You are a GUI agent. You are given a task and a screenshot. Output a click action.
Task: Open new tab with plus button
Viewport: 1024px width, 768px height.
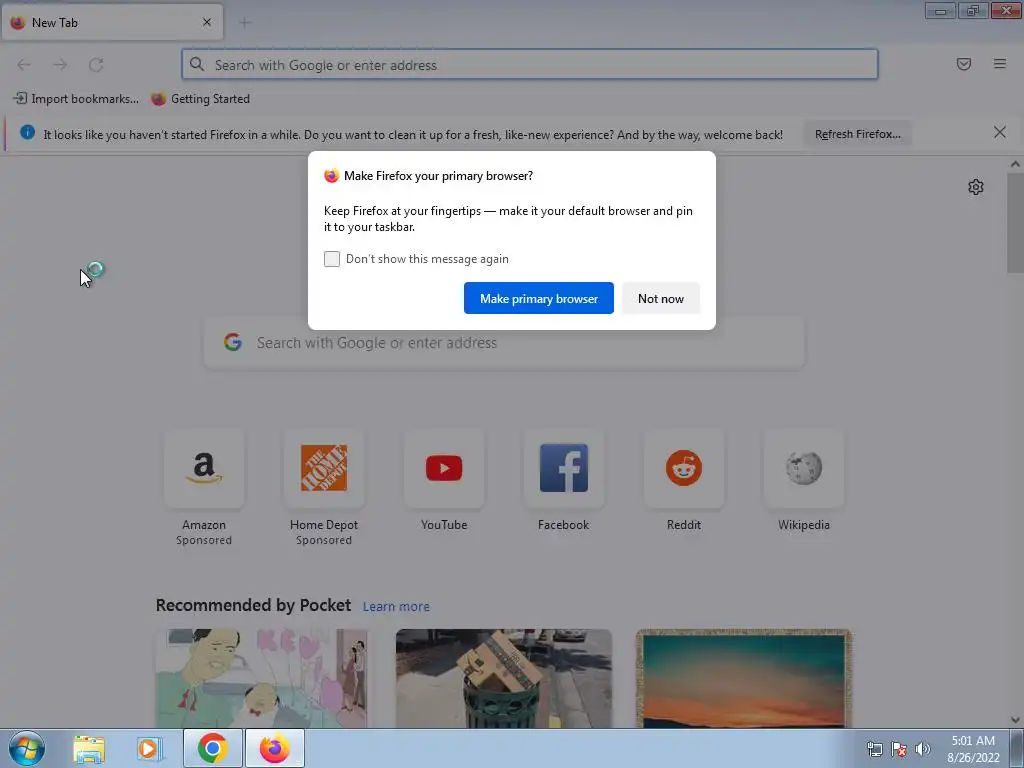click(245, 23)
